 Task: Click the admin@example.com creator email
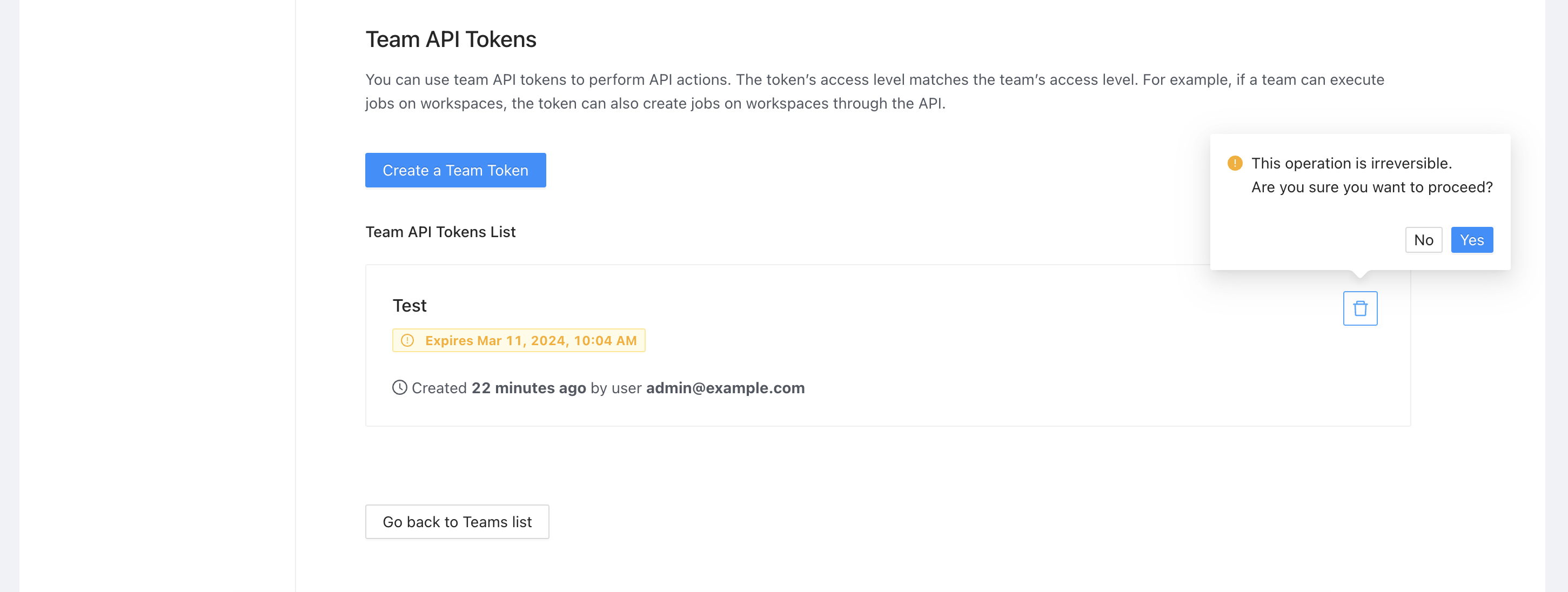coord(725,388)
